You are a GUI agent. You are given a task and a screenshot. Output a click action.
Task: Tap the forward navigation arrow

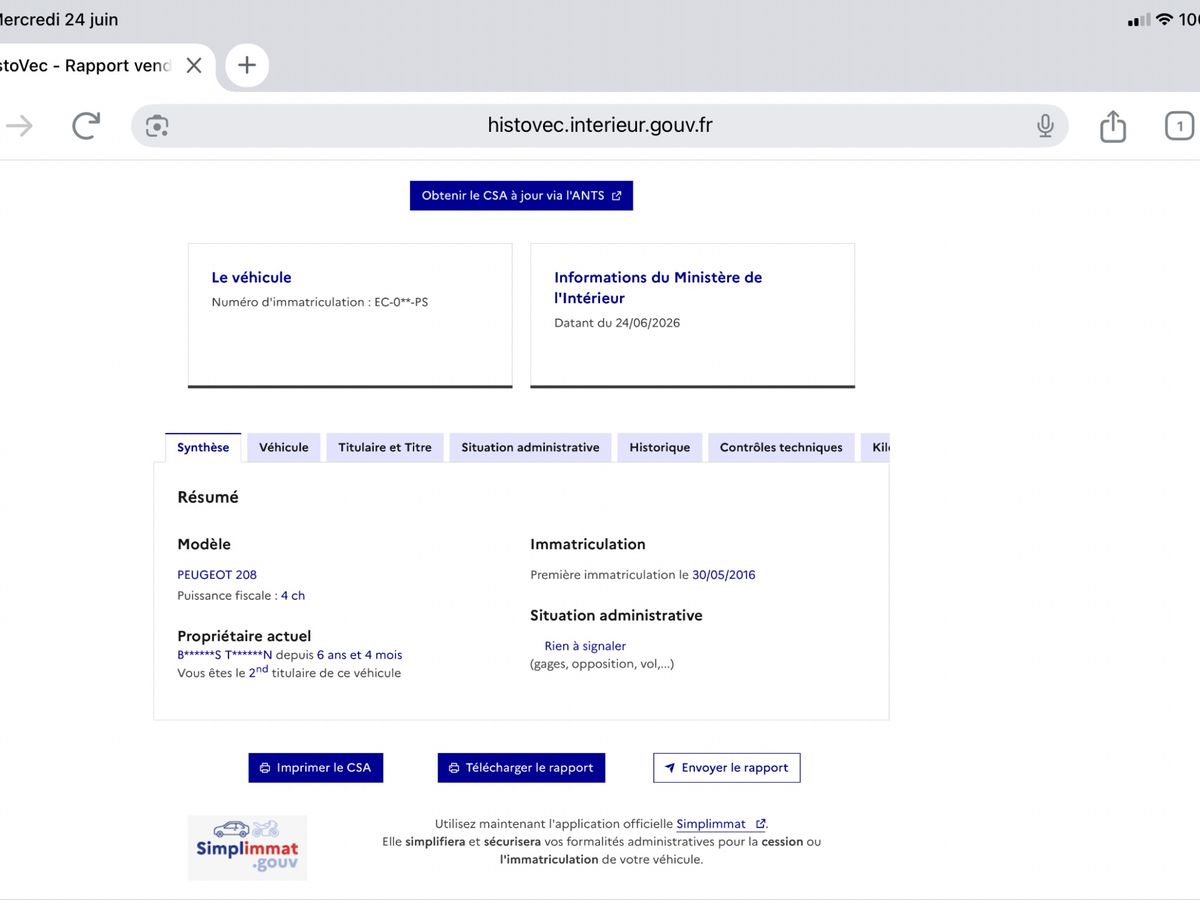point(19,125)
